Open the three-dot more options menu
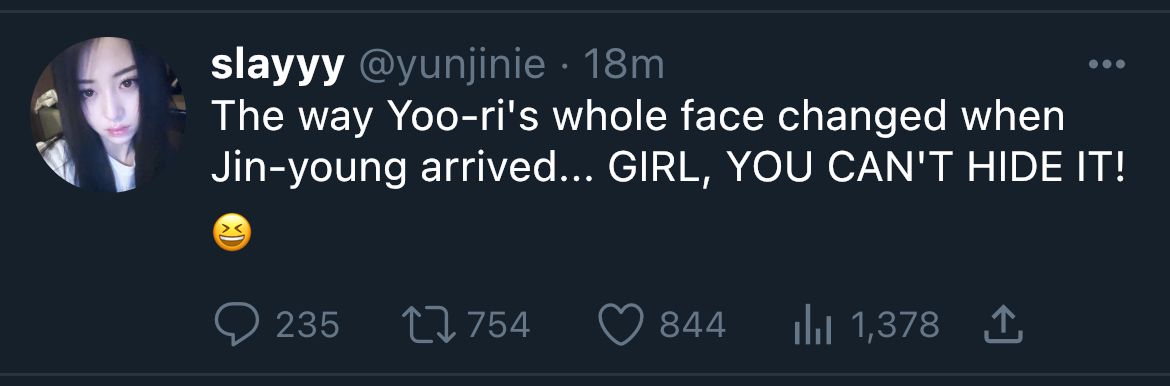The image size is (1170, 386). tap(1107, 65)
